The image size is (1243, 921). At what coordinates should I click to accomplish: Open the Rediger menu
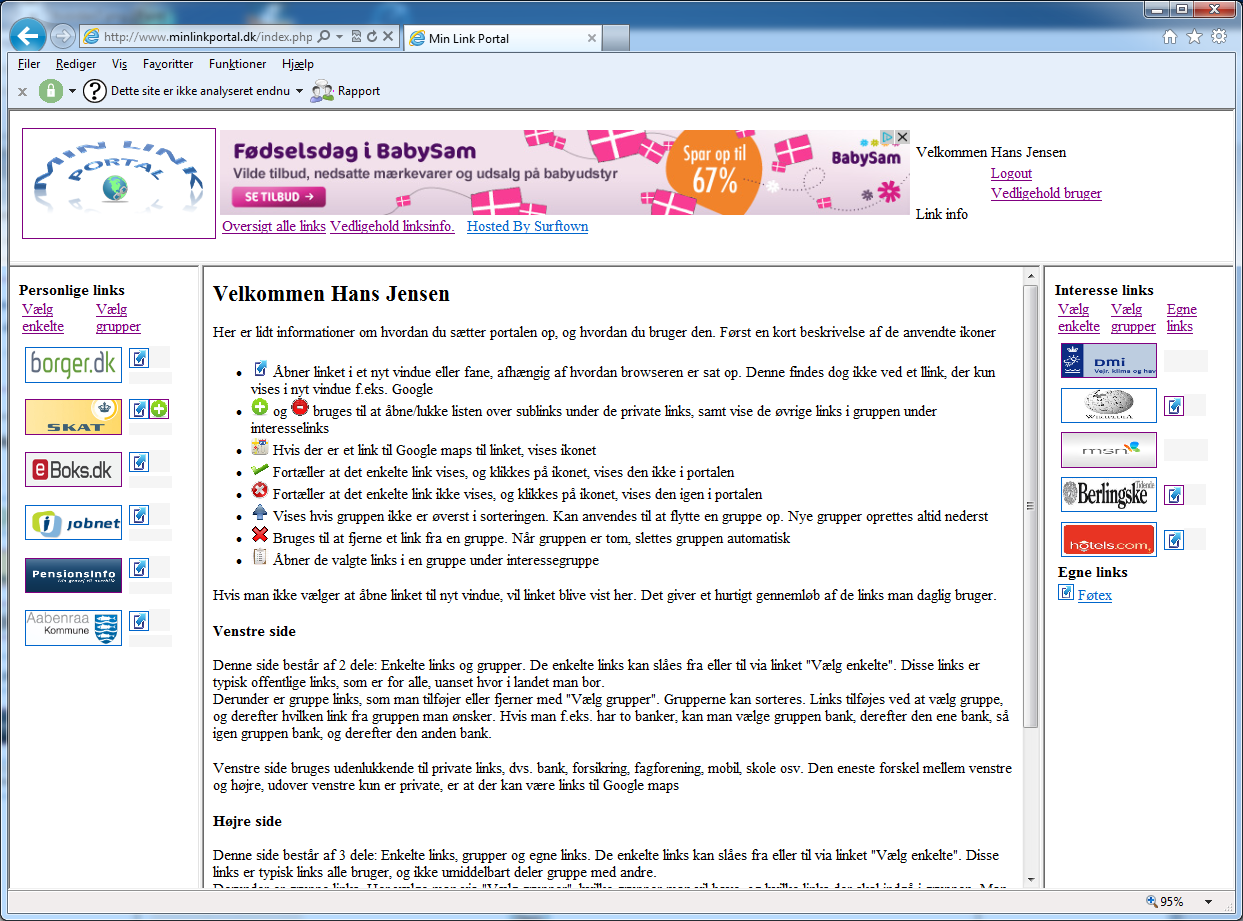pos(76,64)
